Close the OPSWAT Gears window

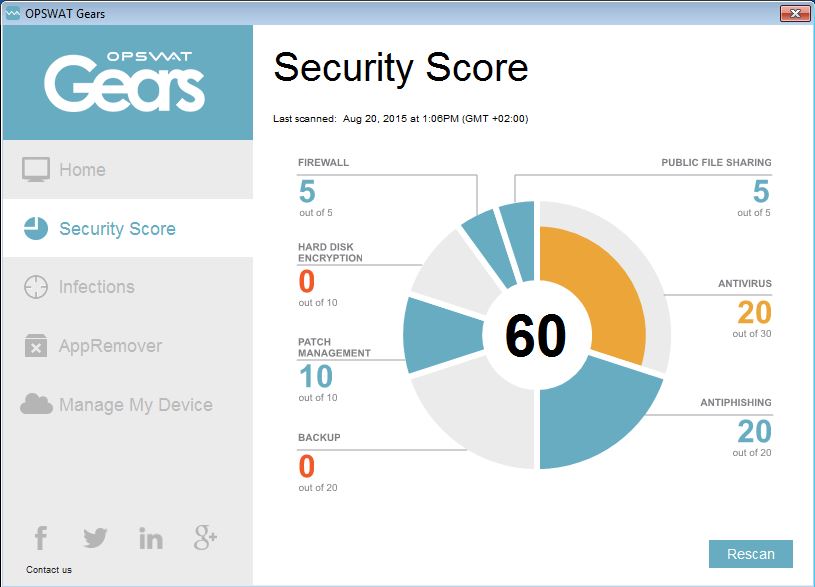pos(795,14)
